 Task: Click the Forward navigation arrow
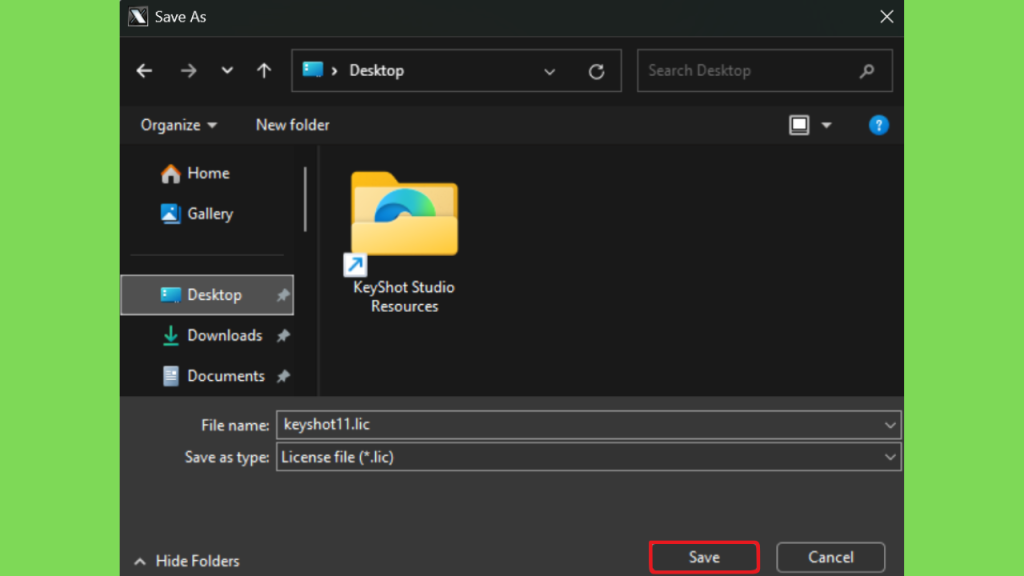click(189, 71)
